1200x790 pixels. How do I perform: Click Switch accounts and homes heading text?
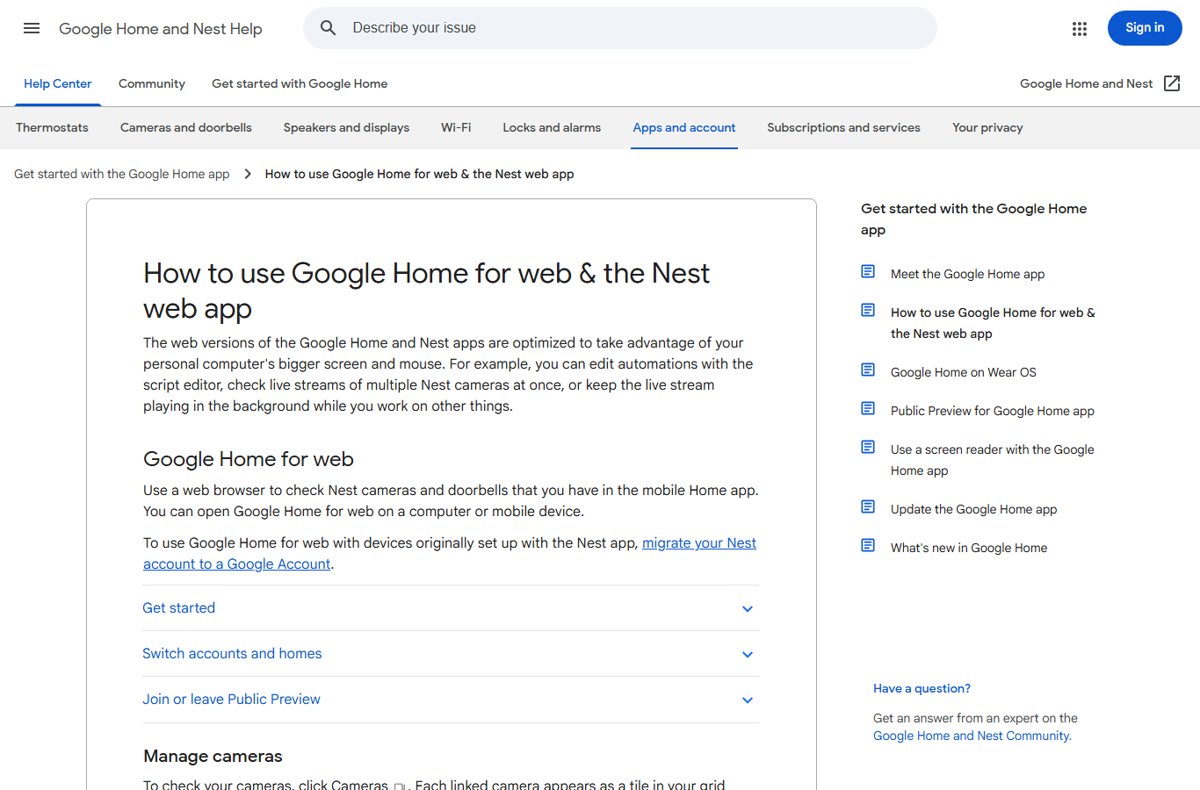tap(232, 654)
